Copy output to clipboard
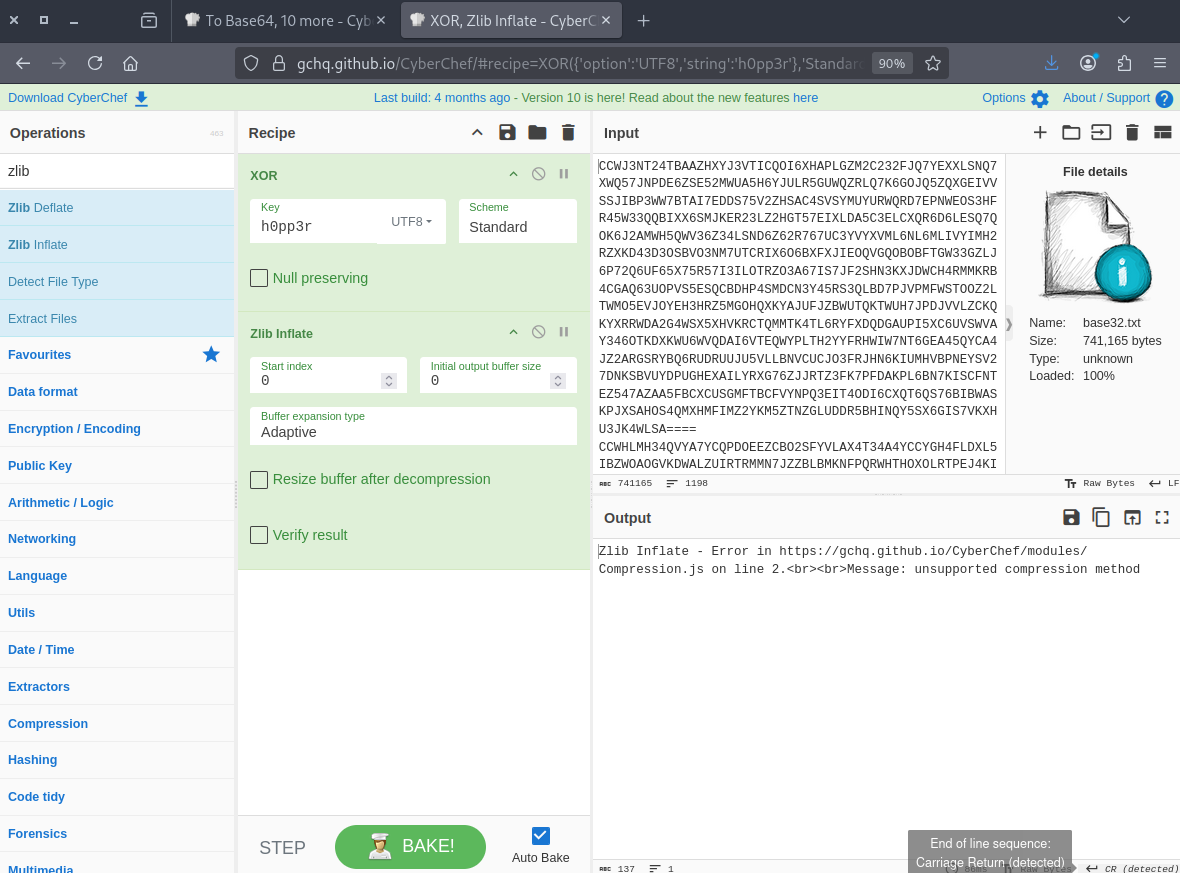The image size is (1180, 873). [1101, 517]
